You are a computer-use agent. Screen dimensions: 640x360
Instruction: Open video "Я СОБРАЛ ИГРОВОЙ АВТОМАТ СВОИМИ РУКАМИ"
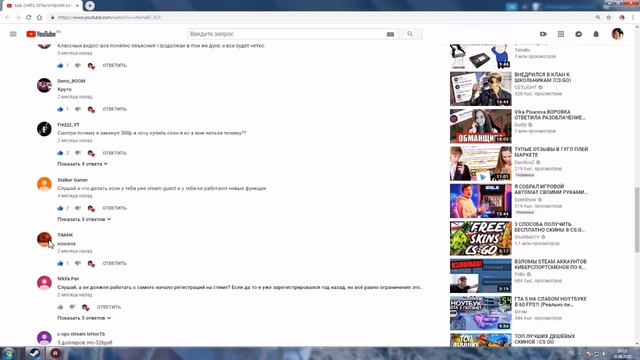[551, 189]
